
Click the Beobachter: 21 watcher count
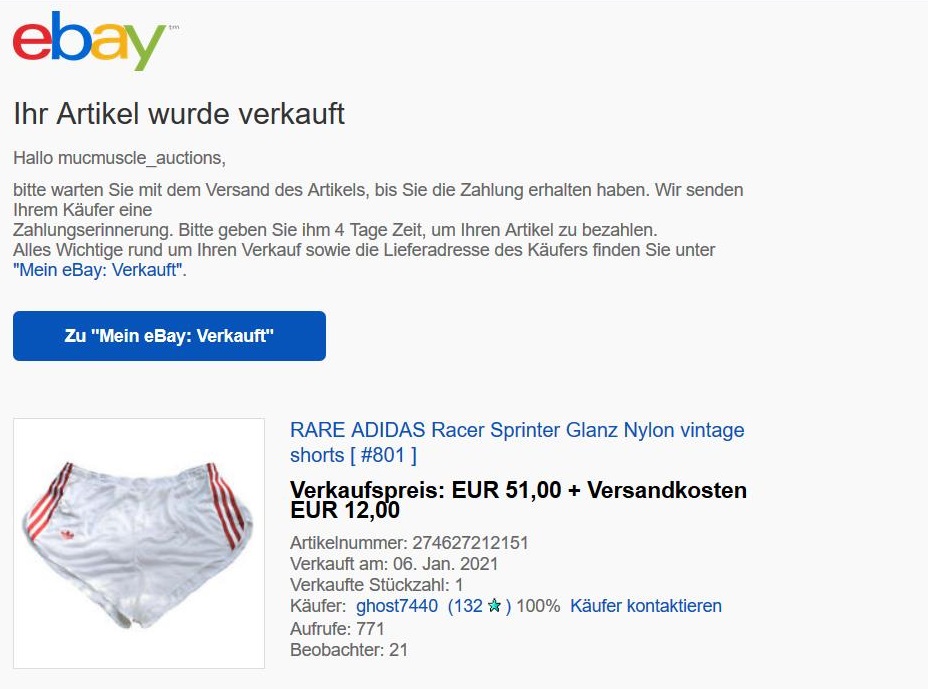click(349, 650)
